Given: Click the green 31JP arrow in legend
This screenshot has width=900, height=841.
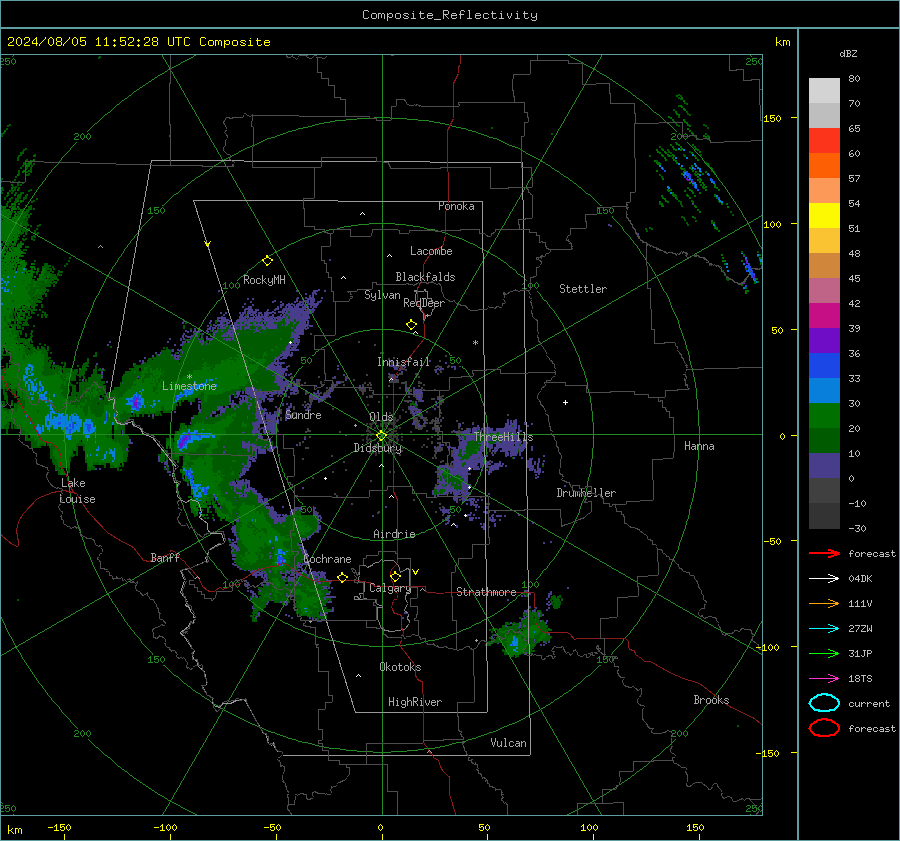Looking at the screenshot, I should tap(824, 653).
